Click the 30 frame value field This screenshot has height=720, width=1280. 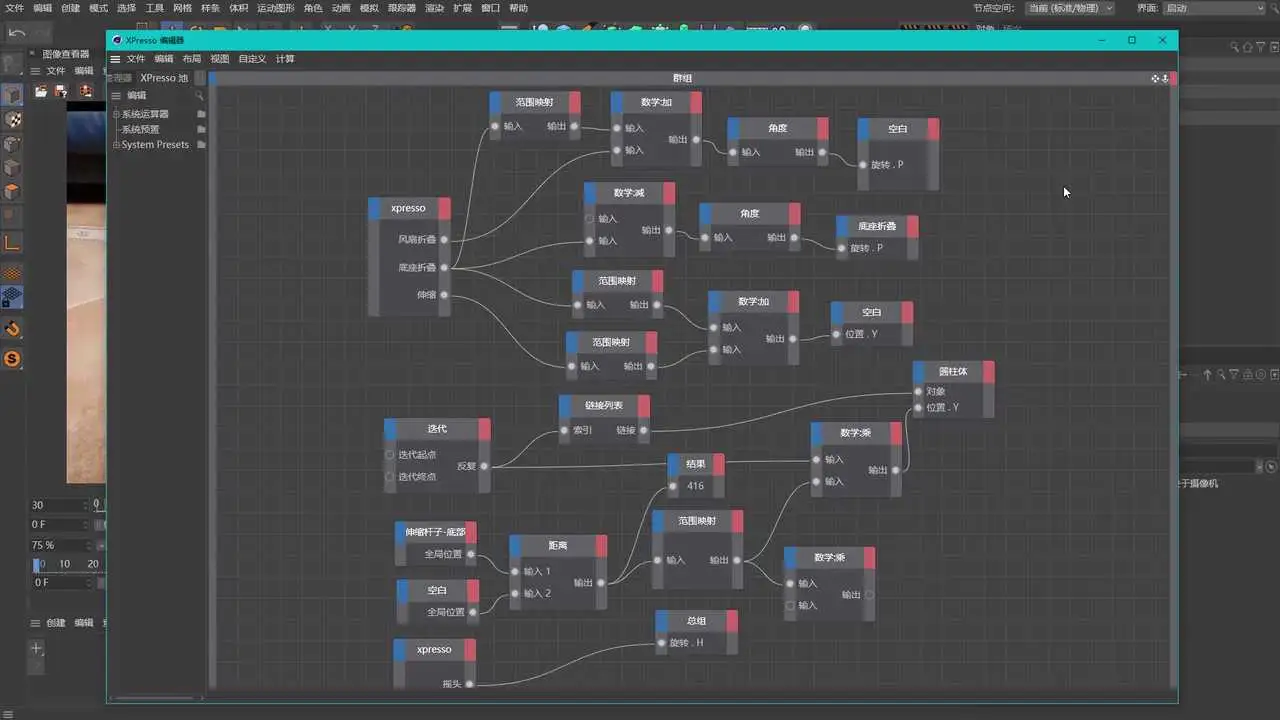(58, 505)
